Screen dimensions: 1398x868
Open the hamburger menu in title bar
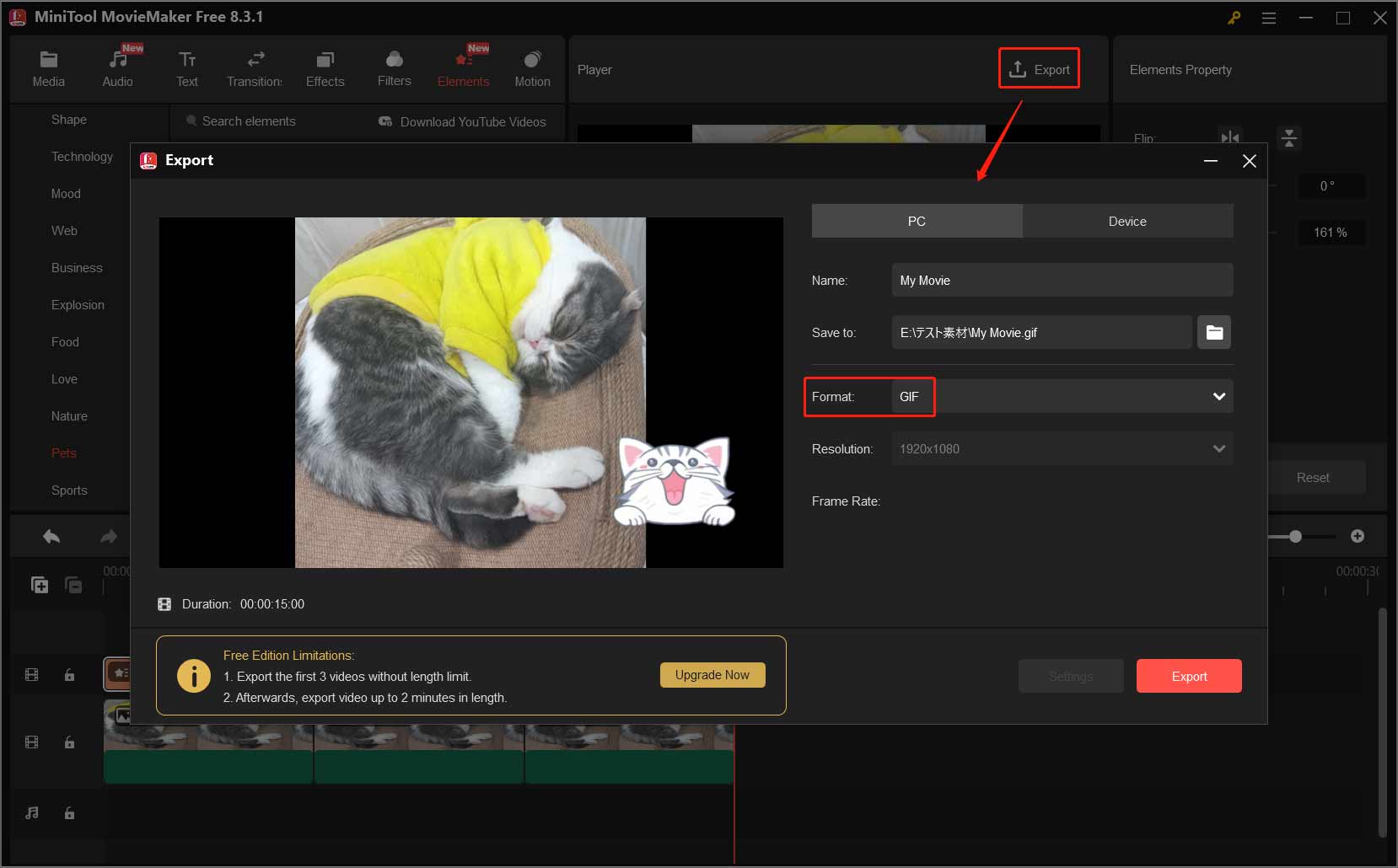[1268, 18]
